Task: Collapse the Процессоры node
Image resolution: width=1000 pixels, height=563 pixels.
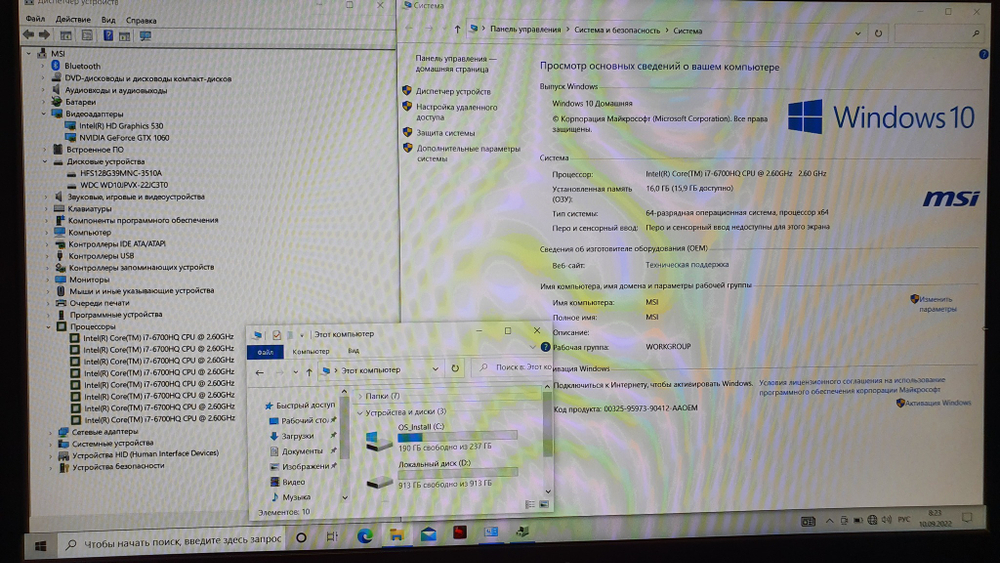Action: point(48,326)
